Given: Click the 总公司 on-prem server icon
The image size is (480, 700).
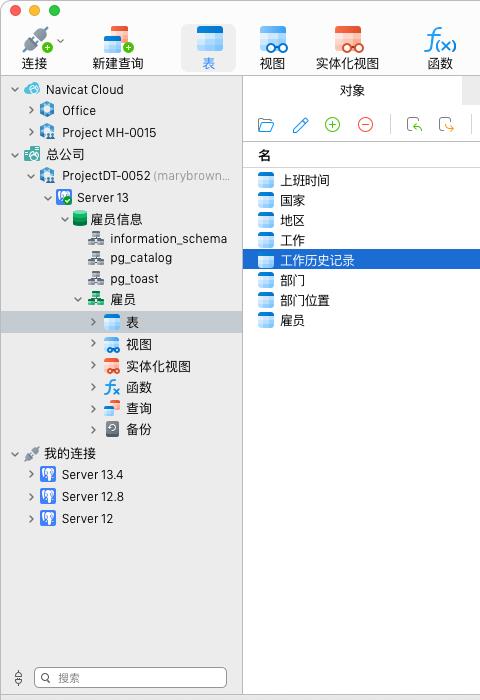Looking at the screenshot, I should 32,154.
